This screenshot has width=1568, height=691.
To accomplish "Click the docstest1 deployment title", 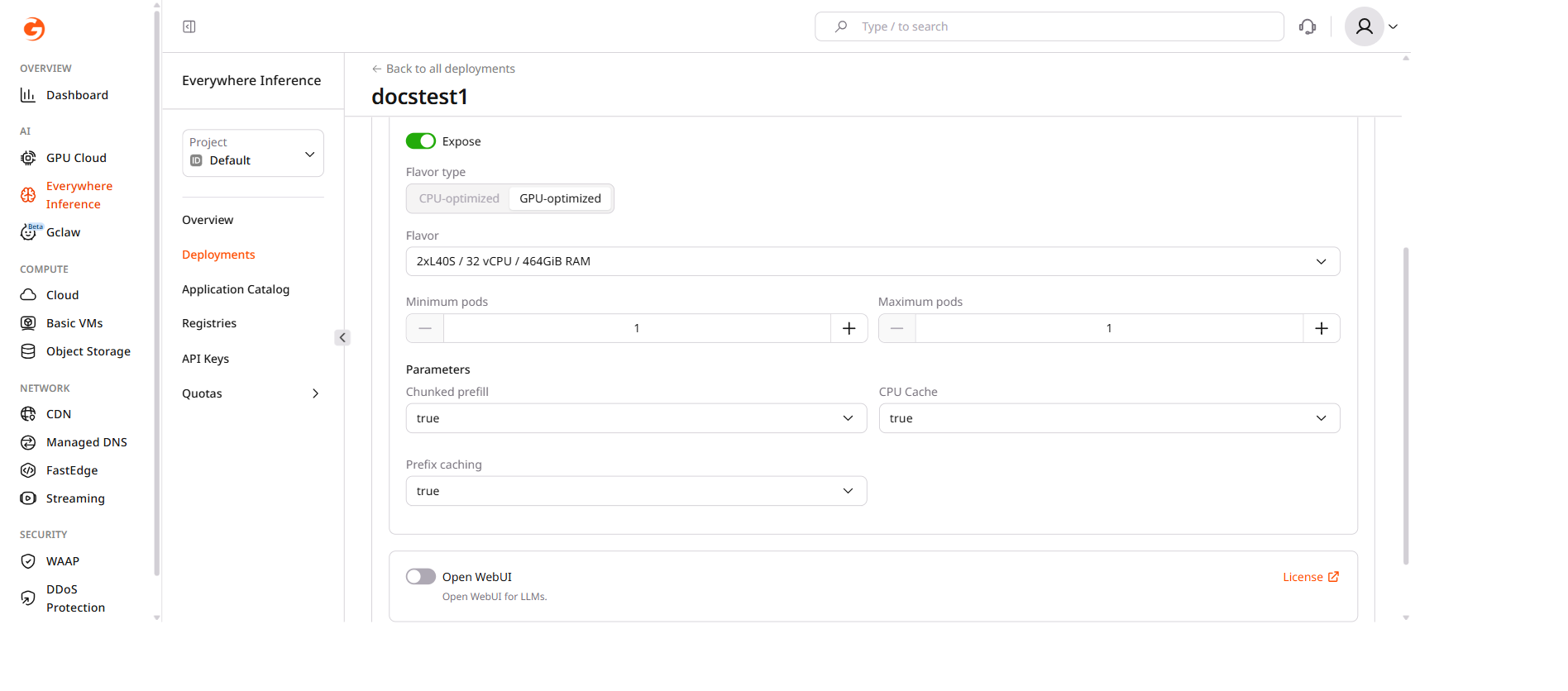I will click(x=419, y=97).
